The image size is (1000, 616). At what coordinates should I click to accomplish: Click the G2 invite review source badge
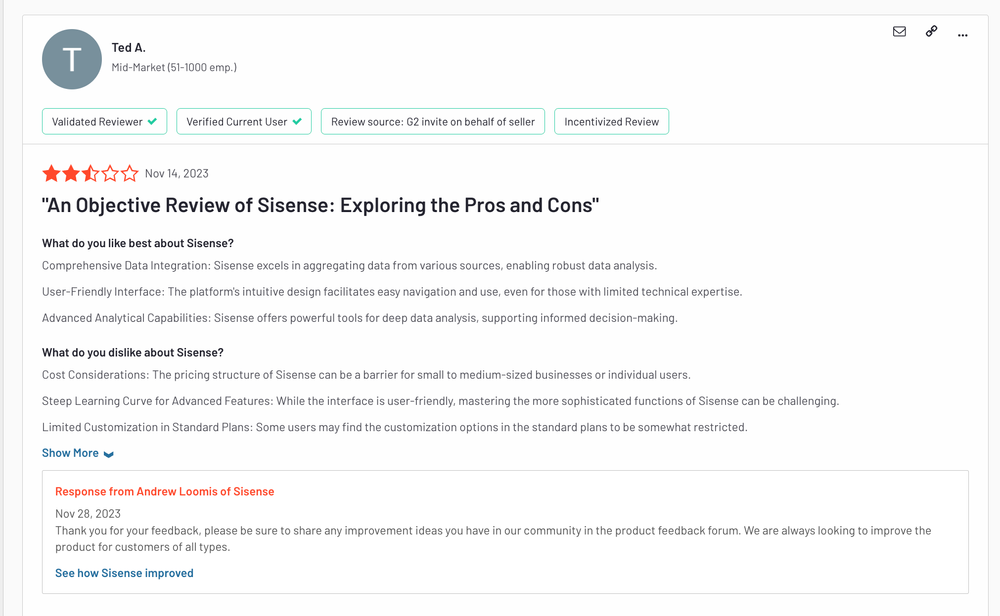click(432, 121)
